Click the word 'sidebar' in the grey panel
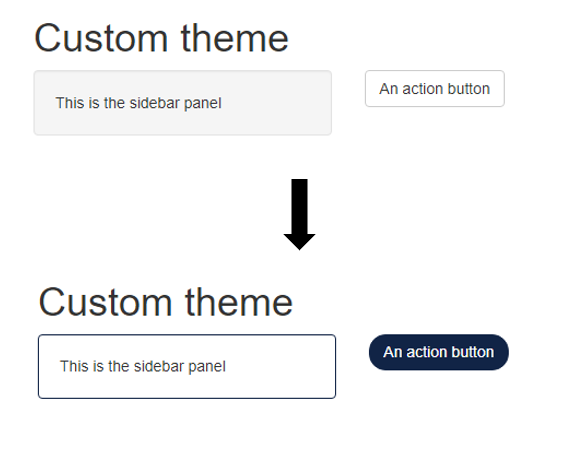Image resolution: width=570 pixels, height=463 pixels. click(155, 103)
